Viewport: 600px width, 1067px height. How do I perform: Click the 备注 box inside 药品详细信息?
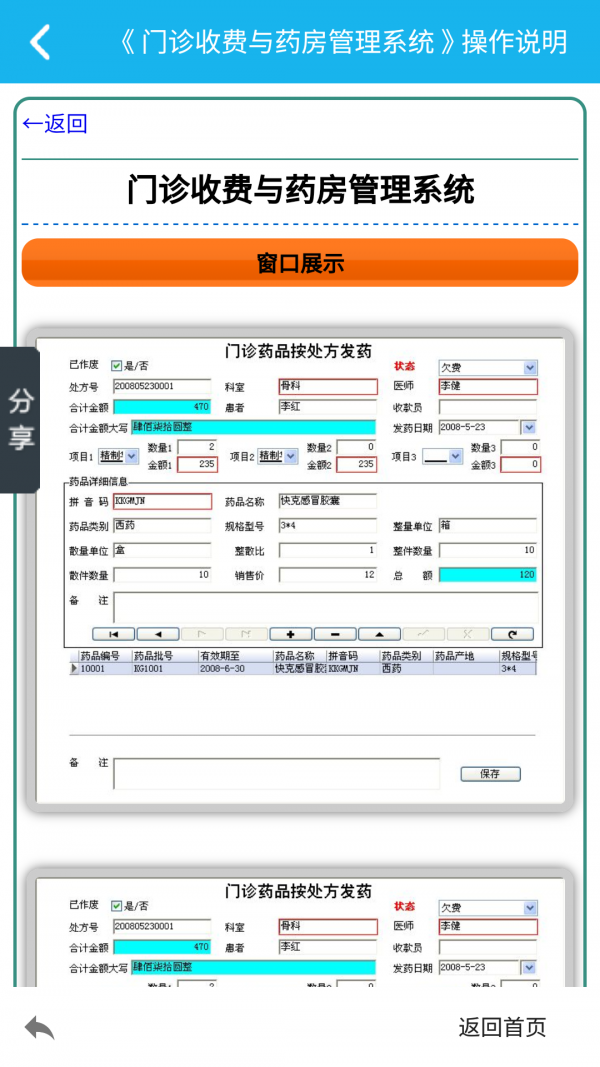point(326,607)
